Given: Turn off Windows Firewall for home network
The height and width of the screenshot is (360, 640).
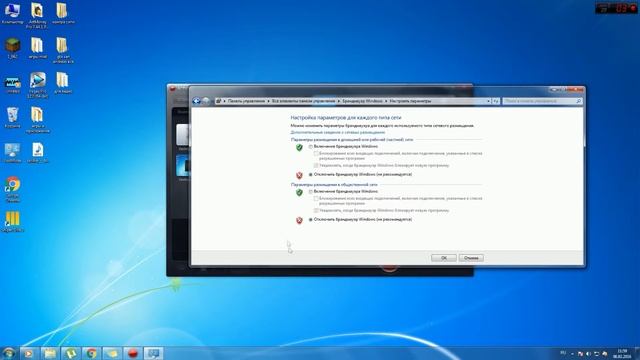Looking at the screenshot, I should pos(311,175).
